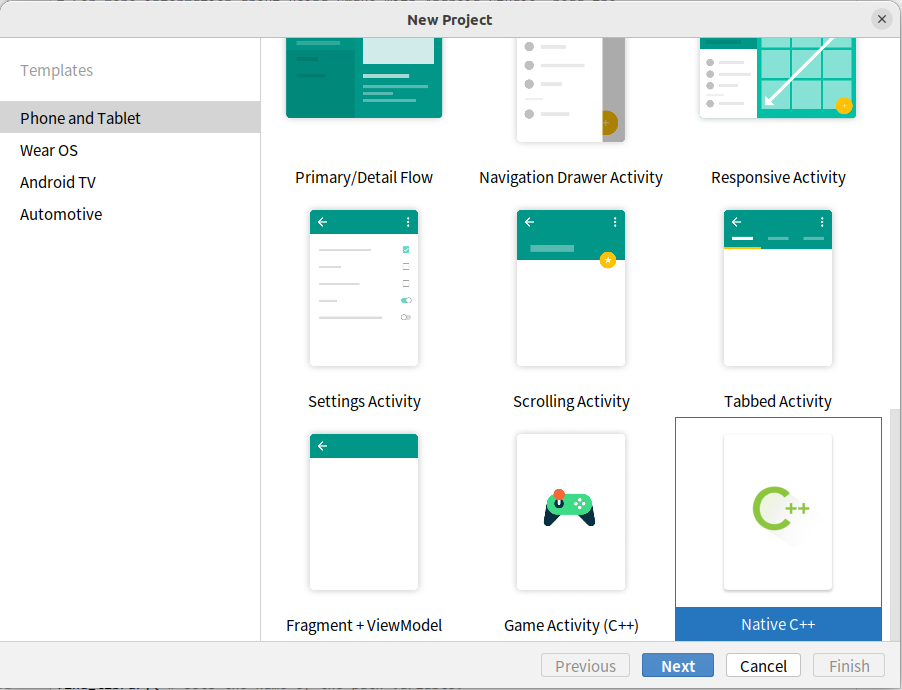Select the Scrolling Activity template
902x690 pixels.
point(570,288)
